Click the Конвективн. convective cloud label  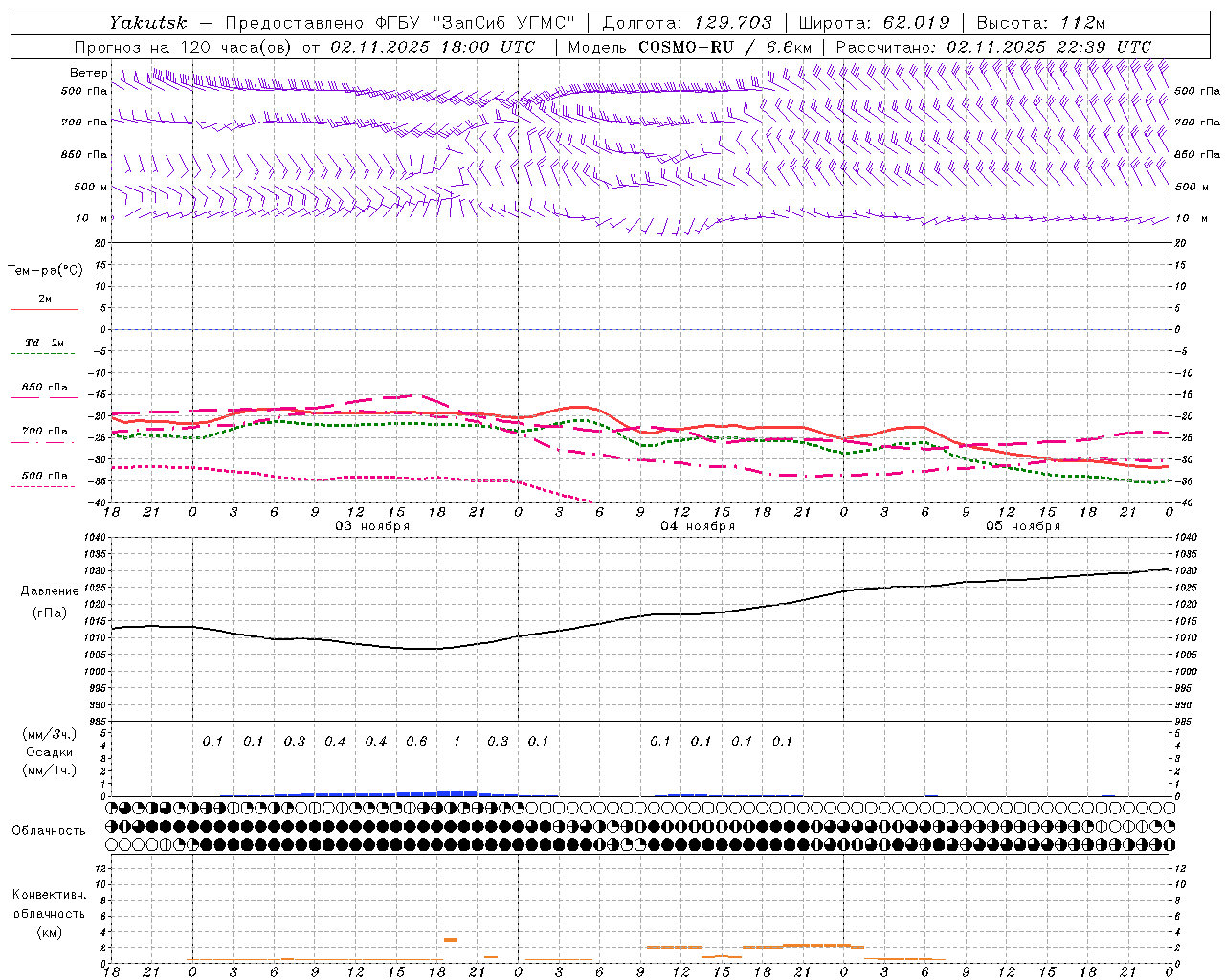[49, 895]
